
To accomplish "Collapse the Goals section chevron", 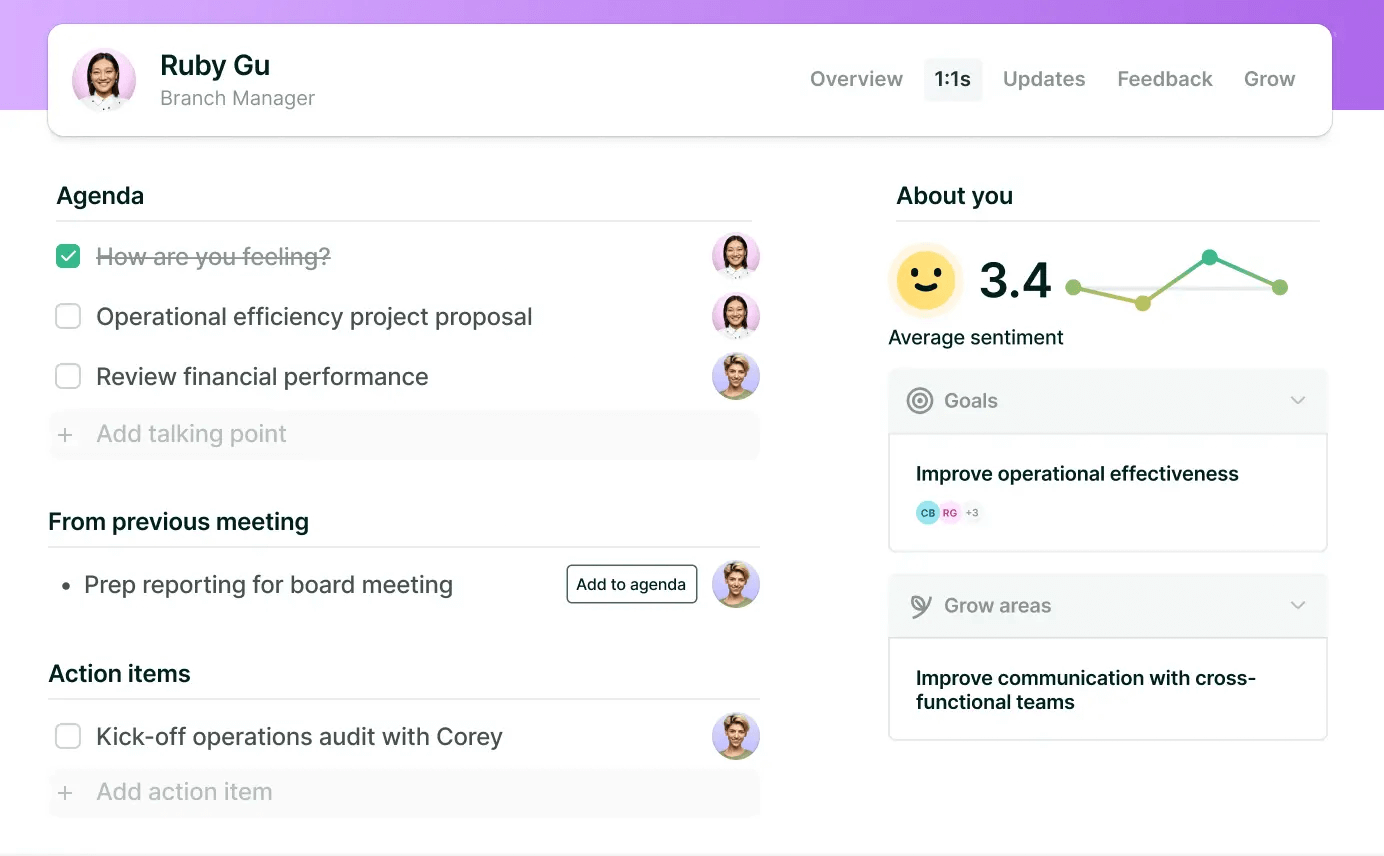I will (1297, 401).
